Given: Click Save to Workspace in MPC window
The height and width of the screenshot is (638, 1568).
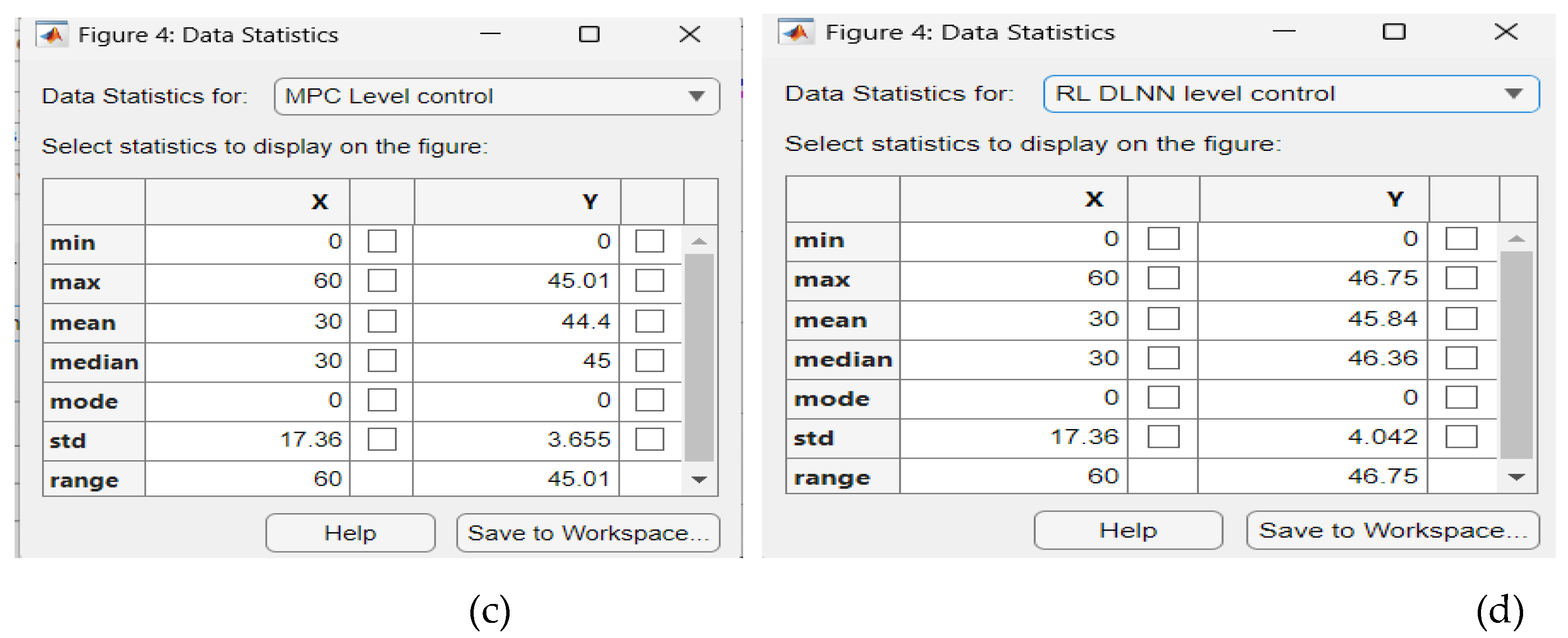Looking at the screenshot, I should 588,533.
